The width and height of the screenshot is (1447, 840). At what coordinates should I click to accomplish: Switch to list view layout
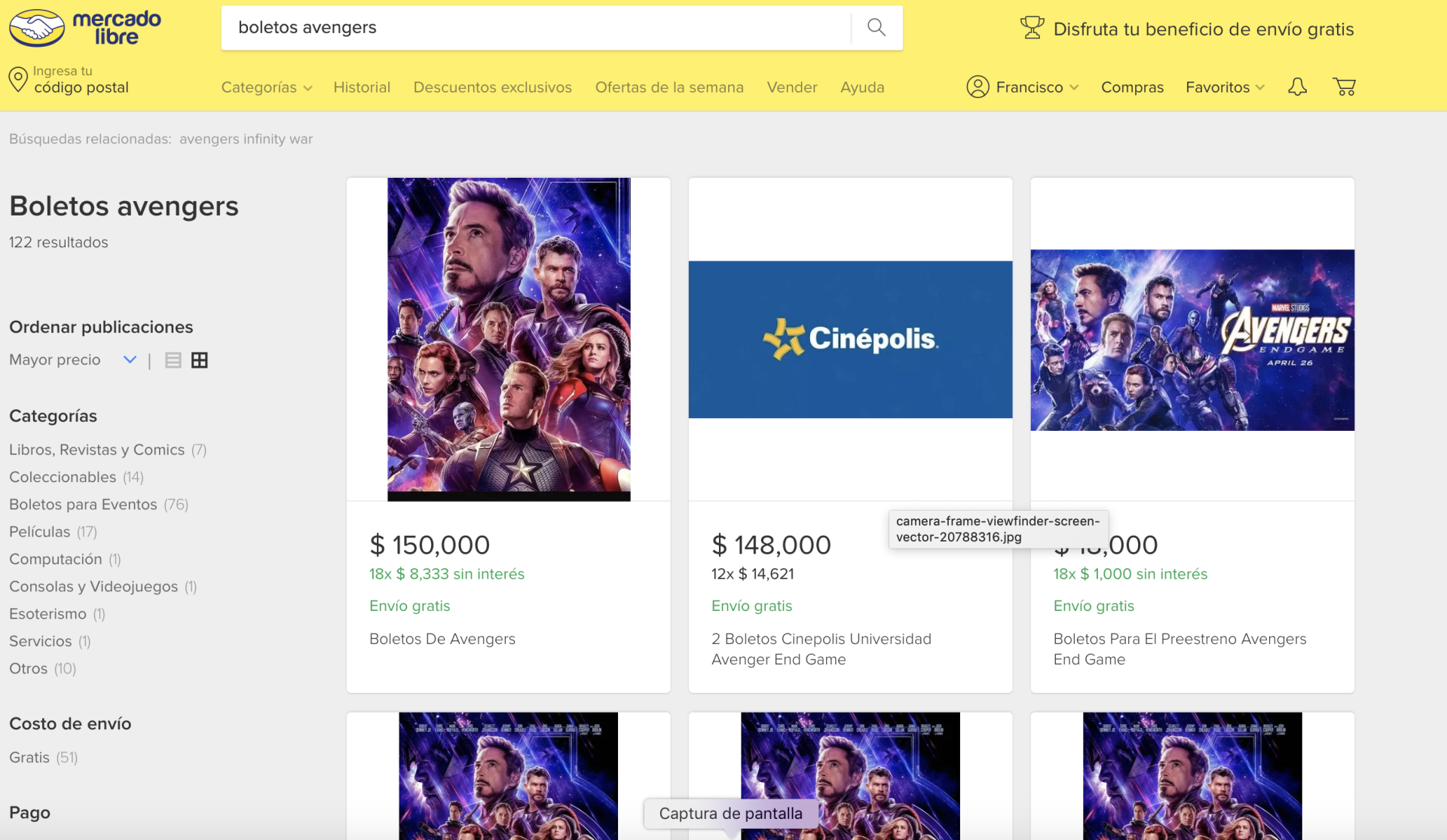click(173, 360)
